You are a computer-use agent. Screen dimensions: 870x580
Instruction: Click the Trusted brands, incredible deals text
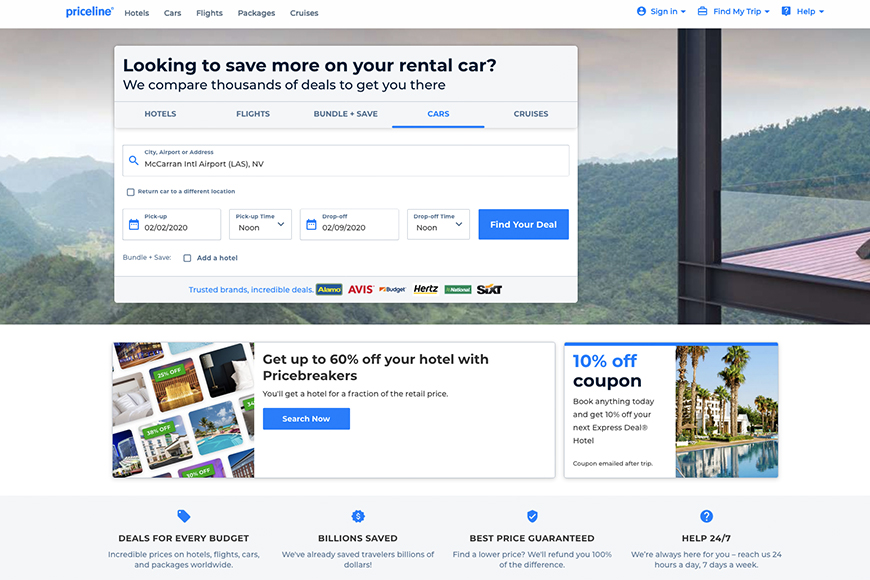click(251, 290)
